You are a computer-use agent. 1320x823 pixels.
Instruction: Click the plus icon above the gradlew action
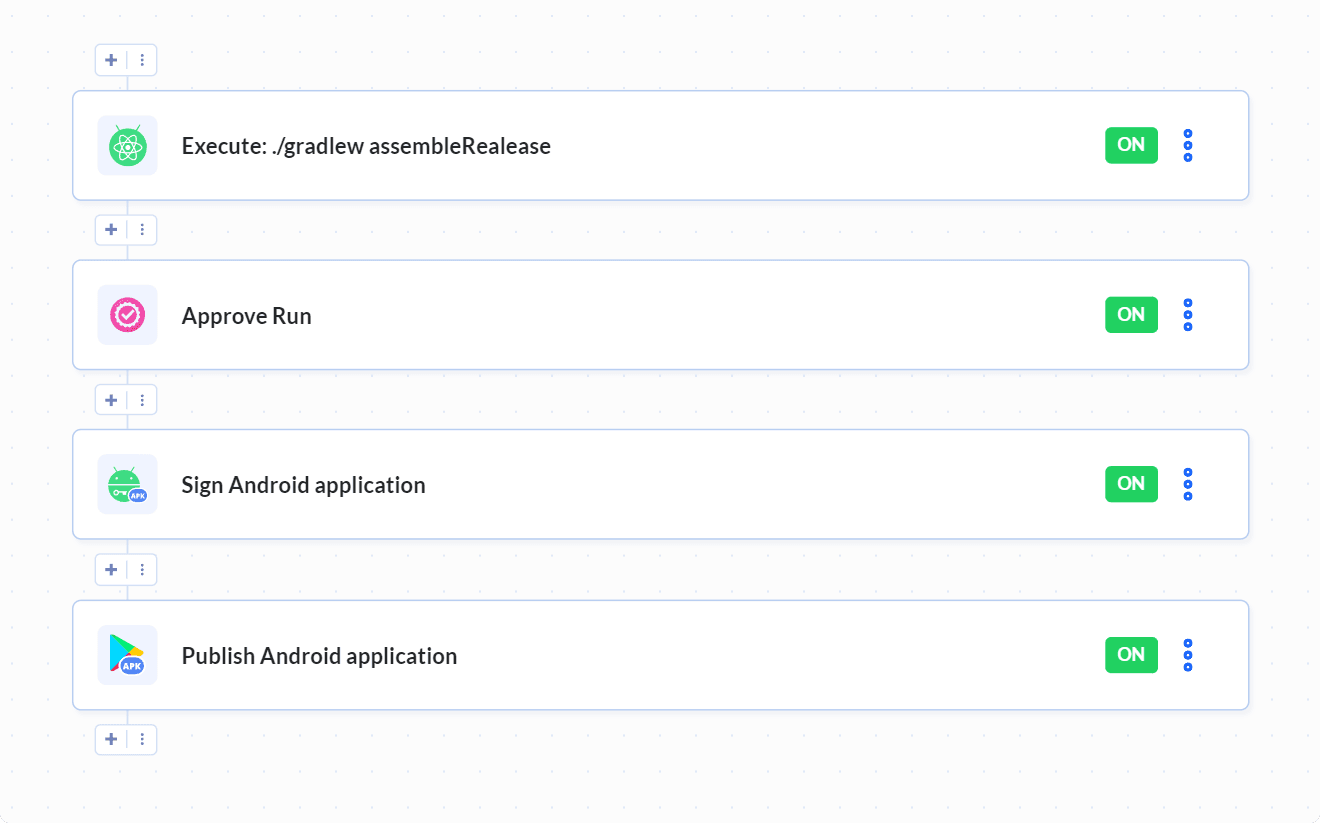111,60
